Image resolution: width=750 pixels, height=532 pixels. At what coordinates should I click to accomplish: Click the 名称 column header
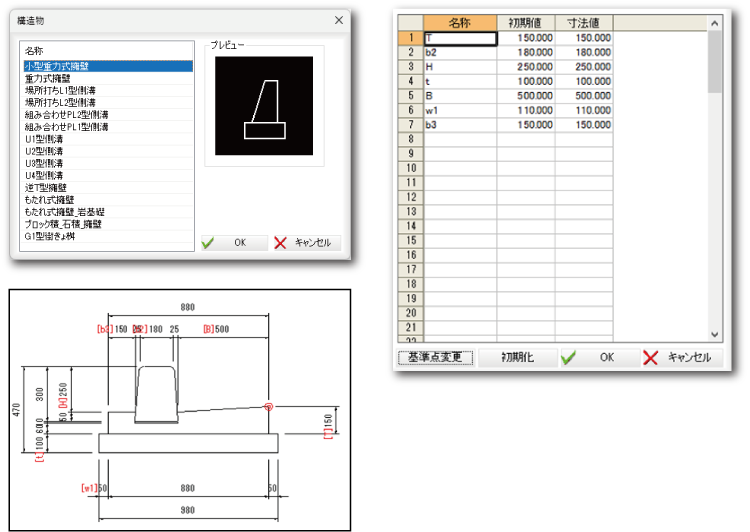(x=460, y=22)
